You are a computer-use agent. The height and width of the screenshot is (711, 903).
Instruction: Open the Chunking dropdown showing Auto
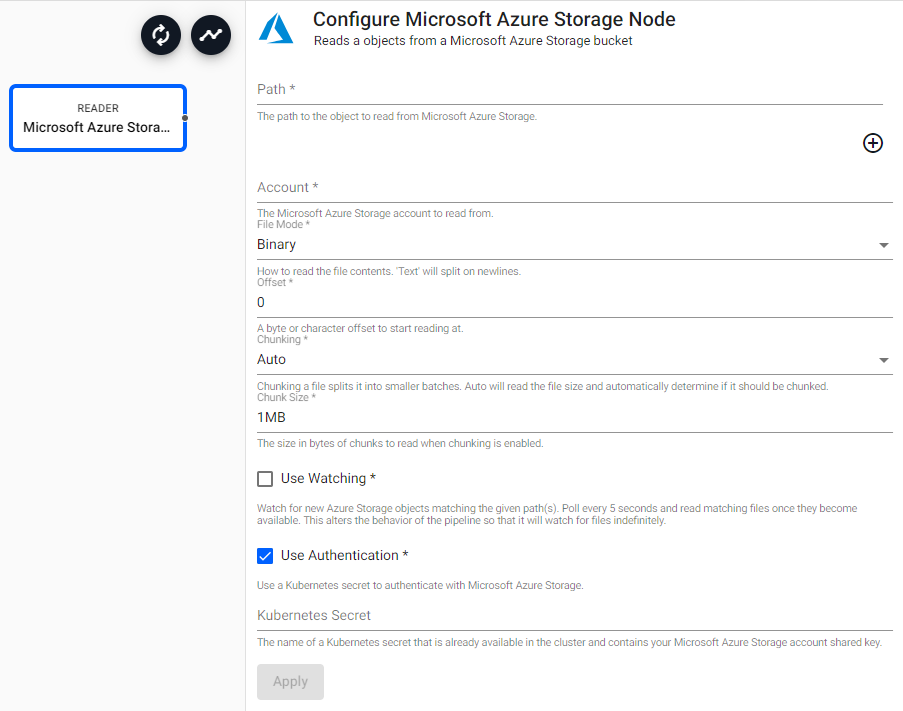point(575,360)
